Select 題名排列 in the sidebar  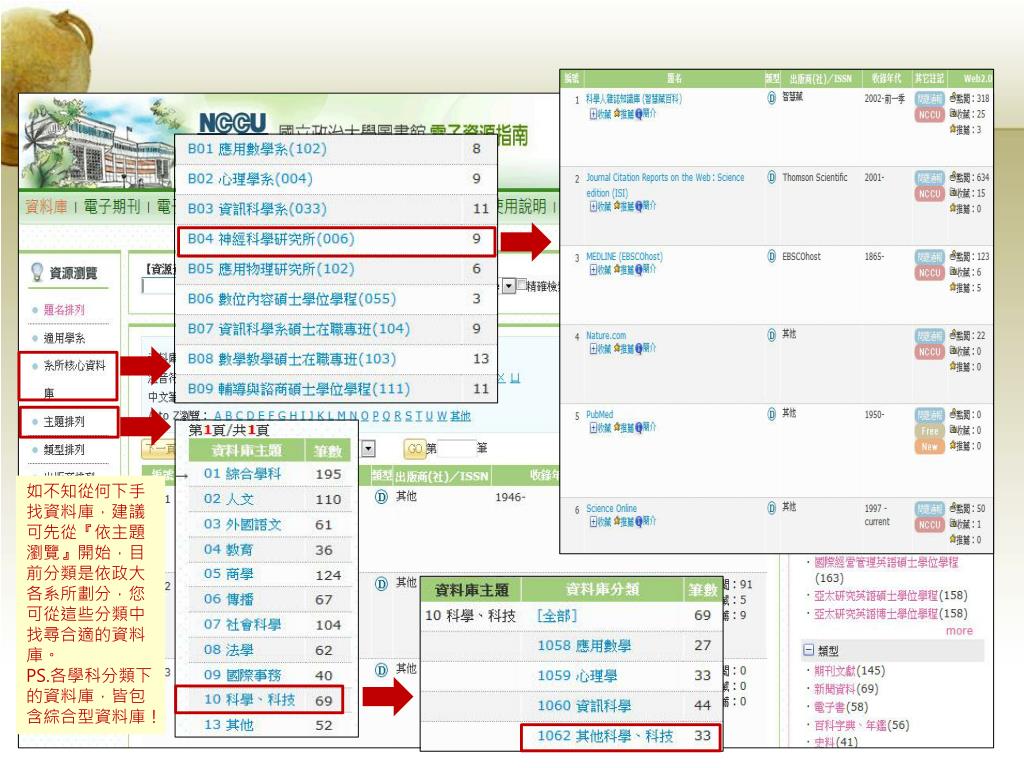click(64, 310)
